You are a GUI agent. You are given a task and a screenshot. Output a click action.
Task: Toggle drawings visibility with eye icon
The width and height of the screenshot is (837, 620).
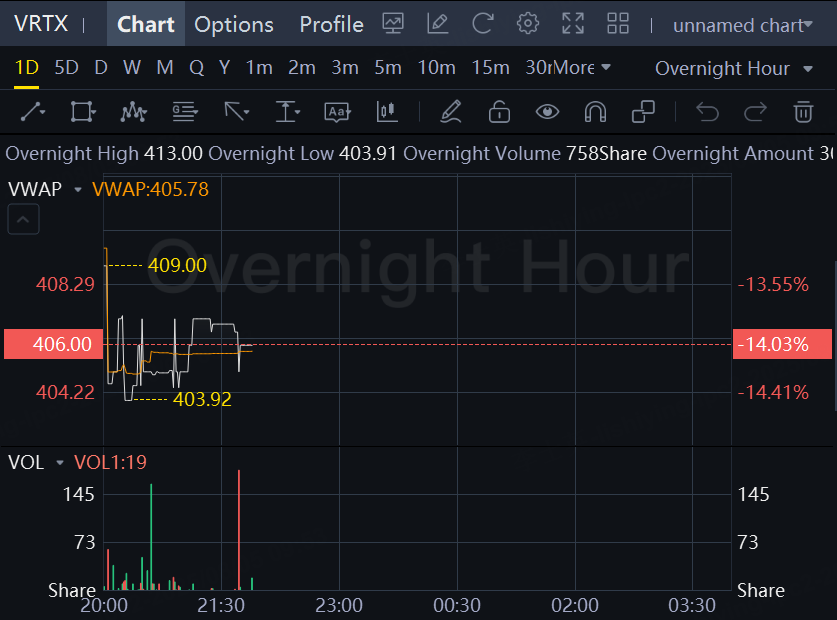(x=547, y=112)
